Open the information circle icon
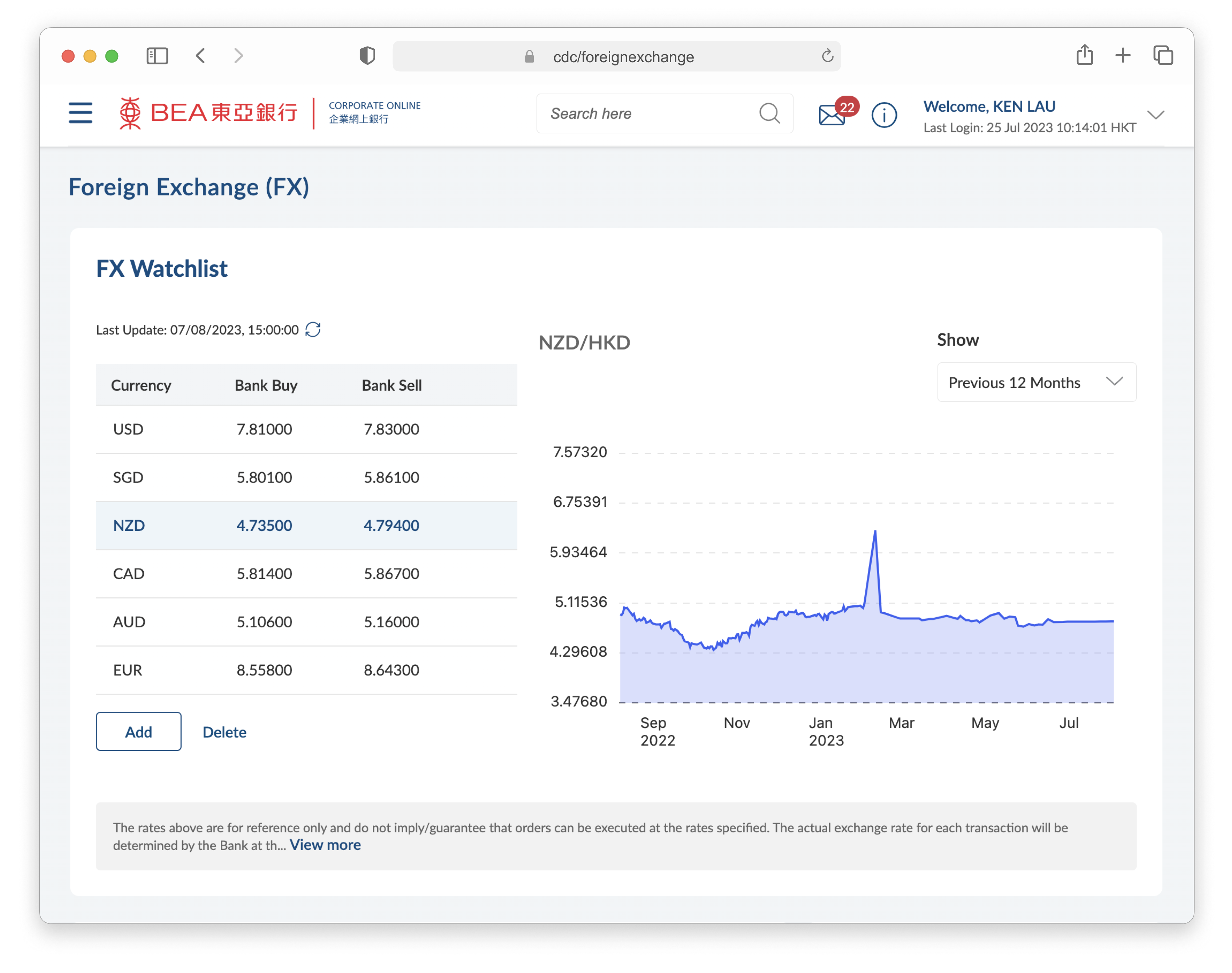The height and width of the screenshot is (973, 1232). 884,115
